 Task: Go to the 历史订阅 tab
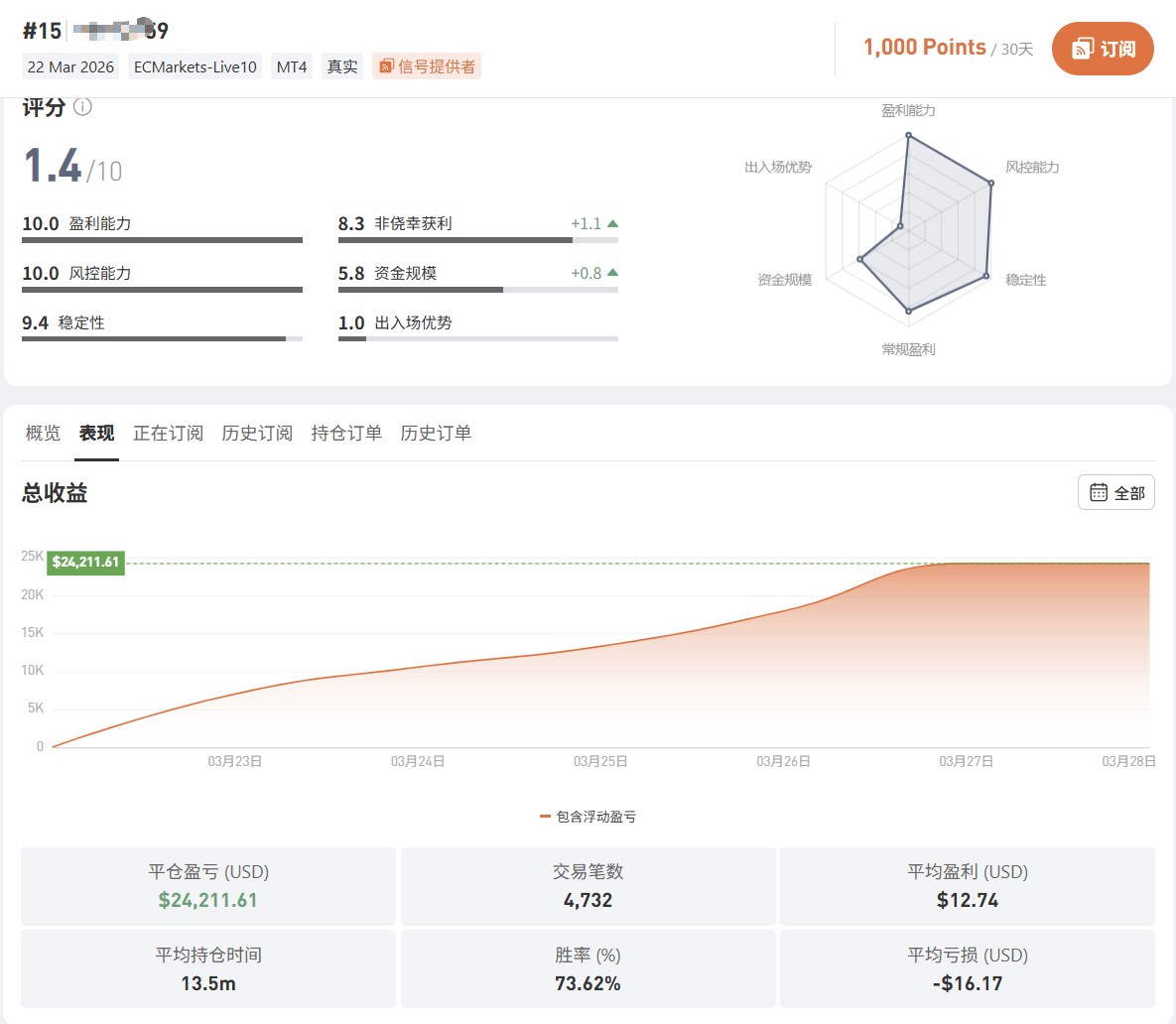coord(257,433)
